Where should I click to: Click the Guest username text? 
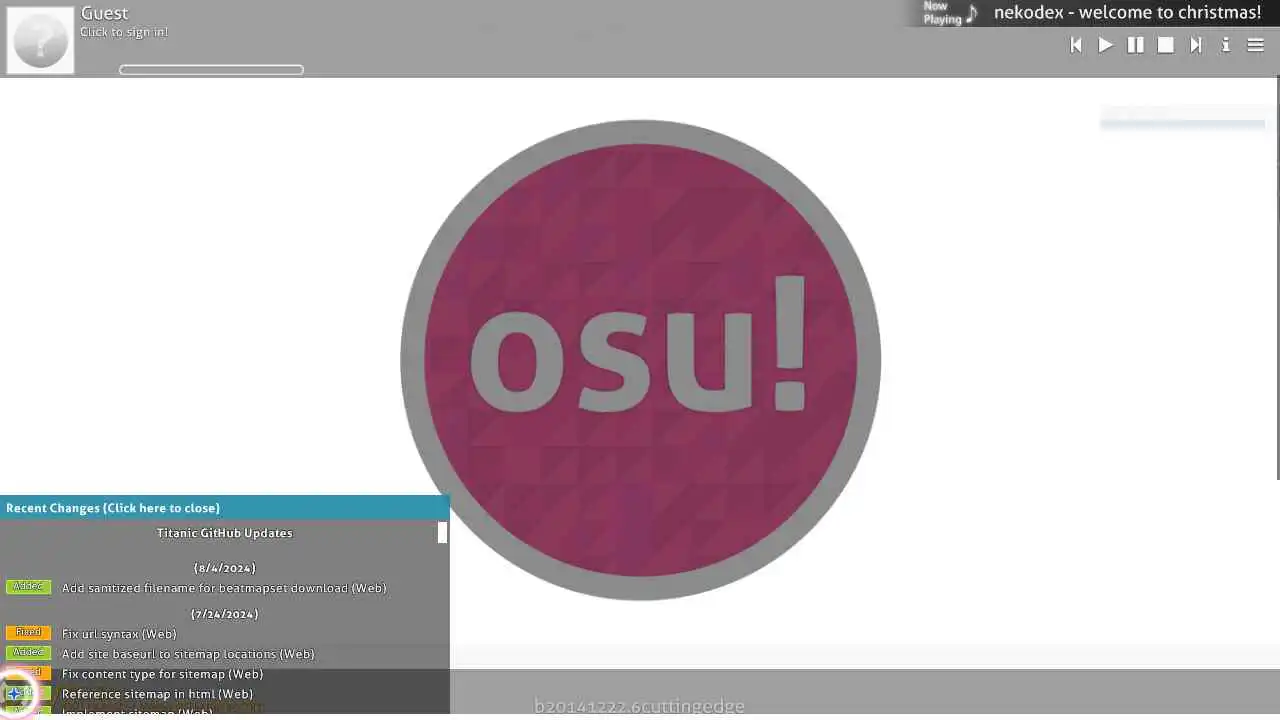click(x=104, y=13)
